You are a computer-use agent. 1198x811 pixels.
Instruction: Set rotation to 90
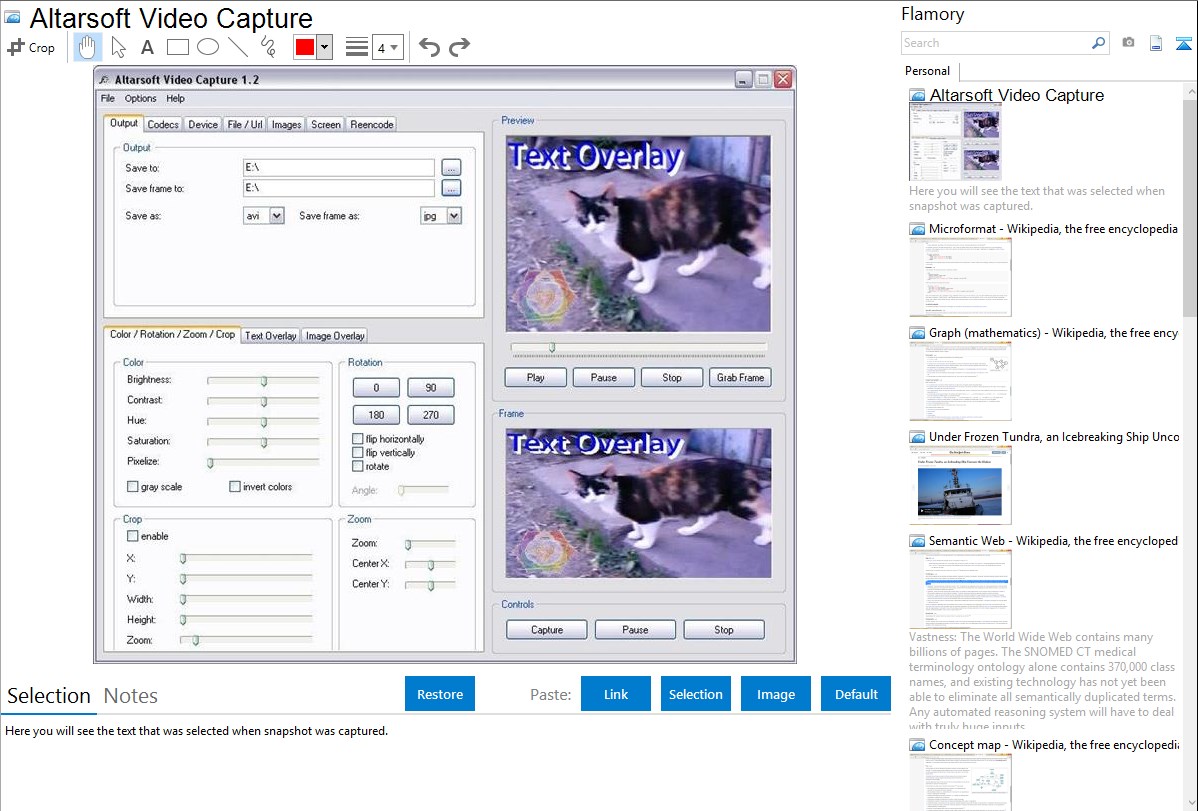pyautogui.click(x=431, y=388)
